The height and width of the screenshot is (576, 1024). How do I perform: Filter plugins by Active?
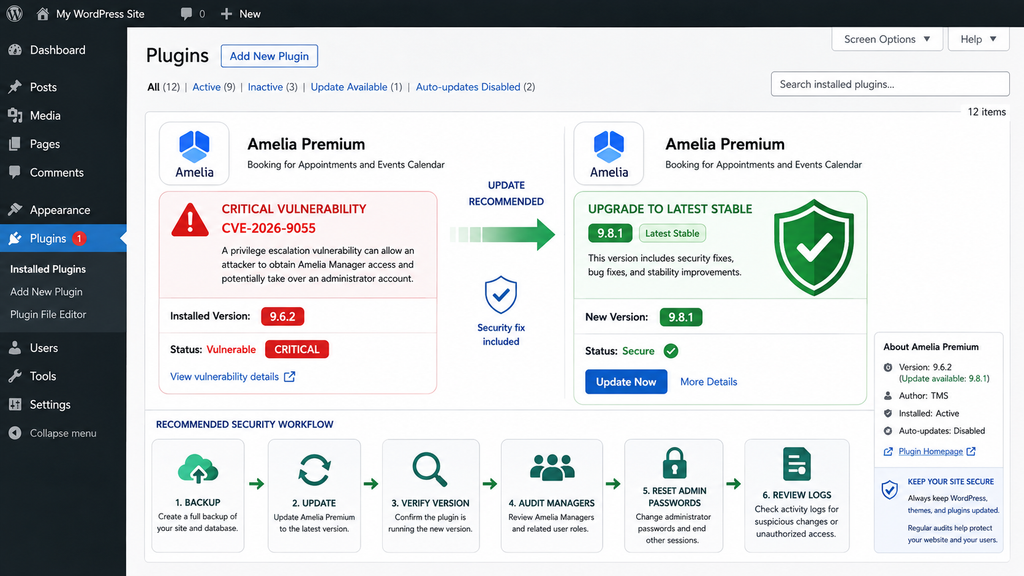point(214,87)
